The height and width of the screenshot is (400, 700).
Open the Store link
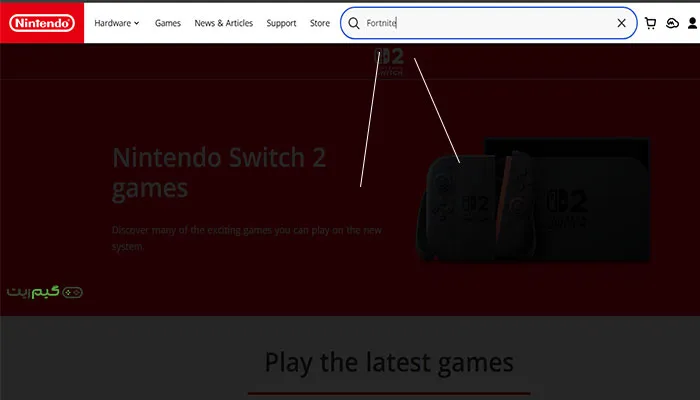click(320, 23)
